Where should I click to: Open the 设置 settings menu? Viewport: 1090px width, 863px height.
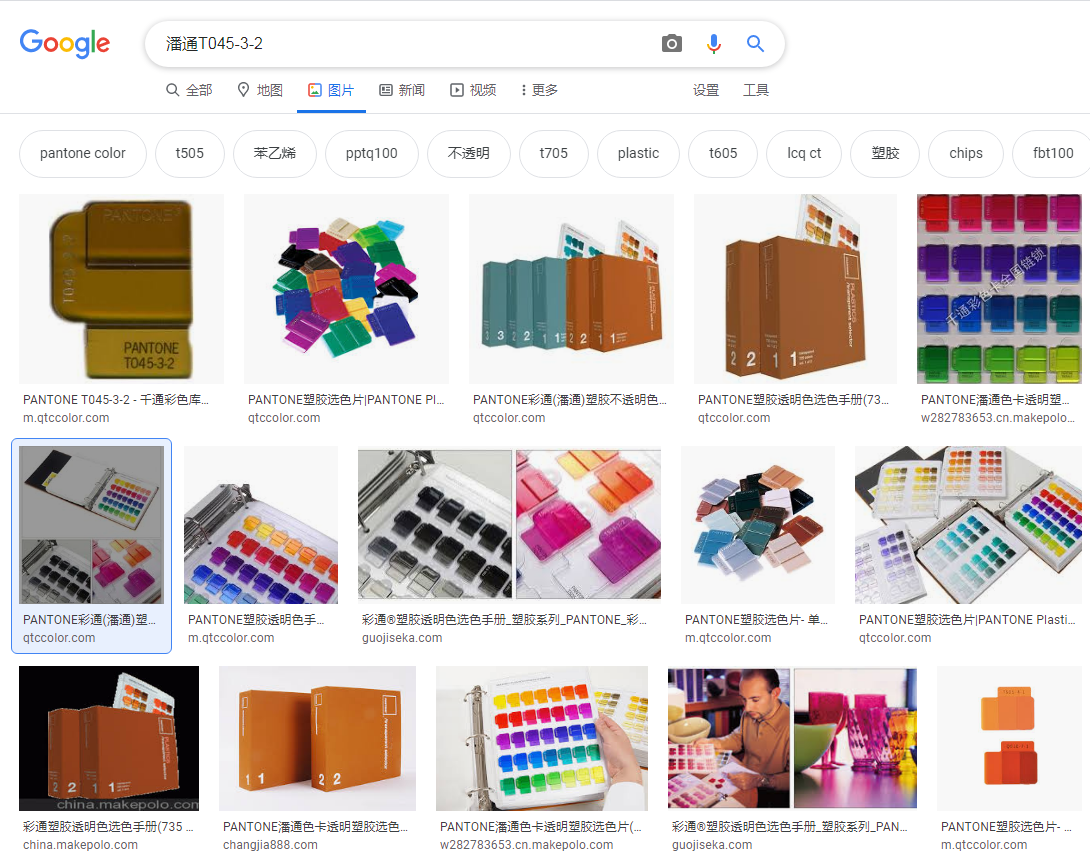pyautogui.click(x=706, y=89)
